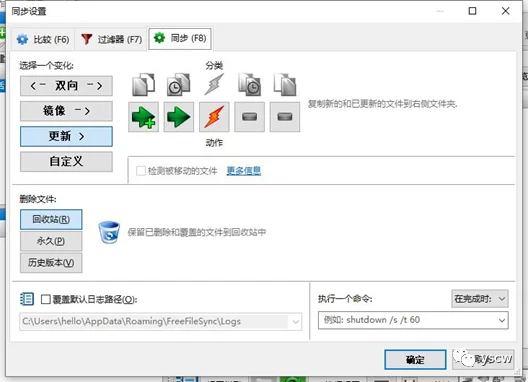The image size is (528, 382).
Task: Toggle the do-nothing action under right-newer
Action: 250,117
